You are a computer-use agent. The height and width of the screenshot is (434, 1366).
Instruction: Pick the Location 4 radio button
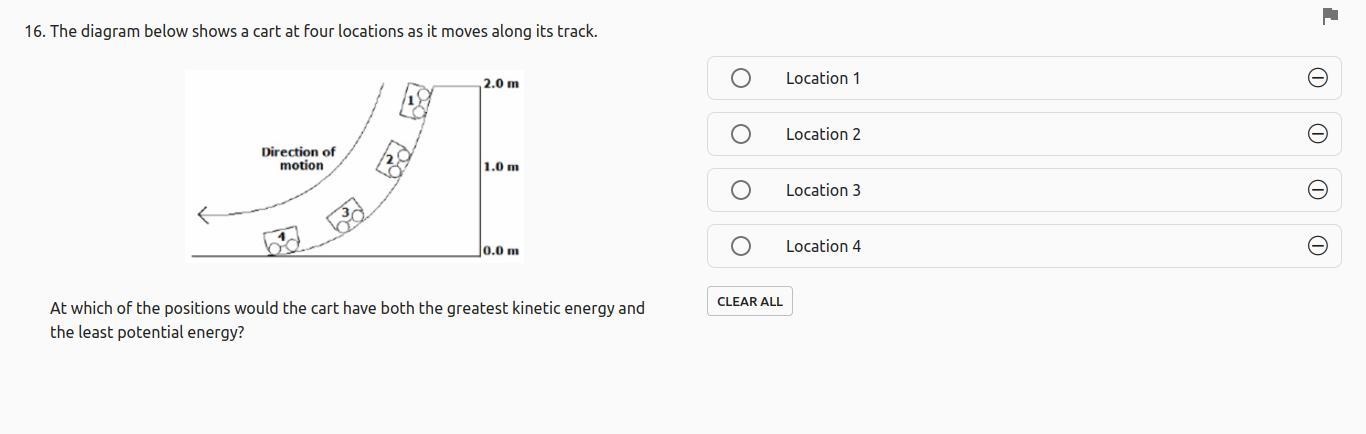(x=741, y=246)
